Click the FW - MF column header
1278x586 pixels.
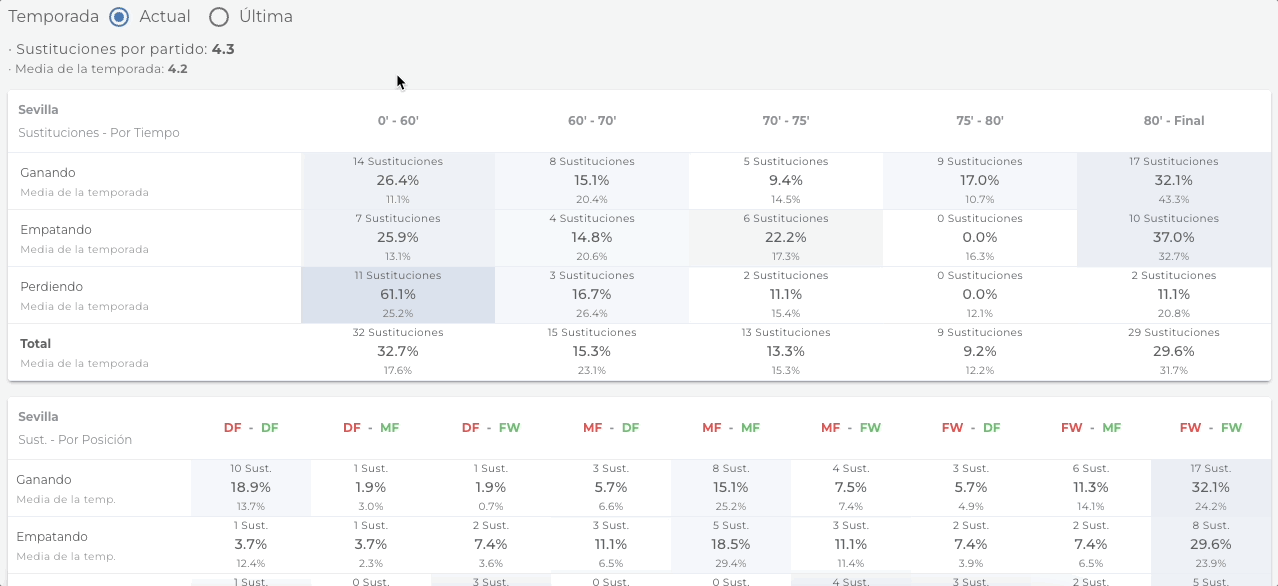pos(1091,428)
